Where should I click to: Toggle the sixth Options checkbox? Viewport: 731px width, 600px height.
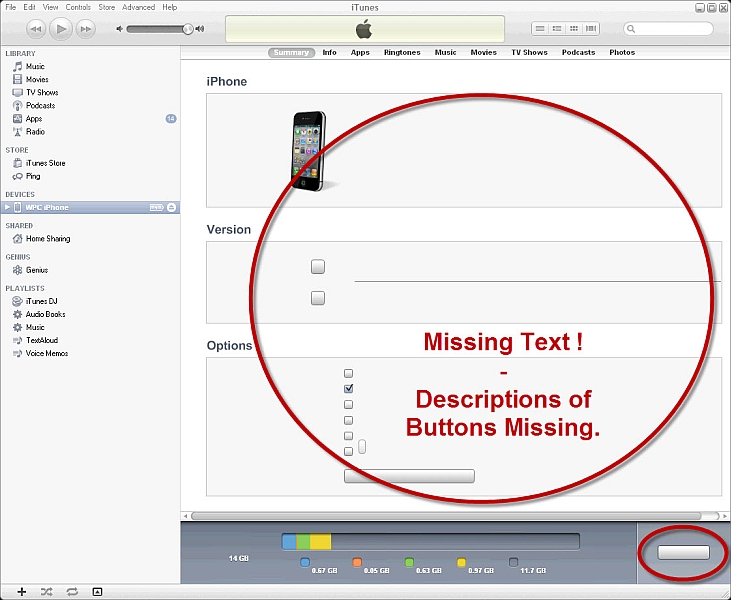tap(348, 451)
